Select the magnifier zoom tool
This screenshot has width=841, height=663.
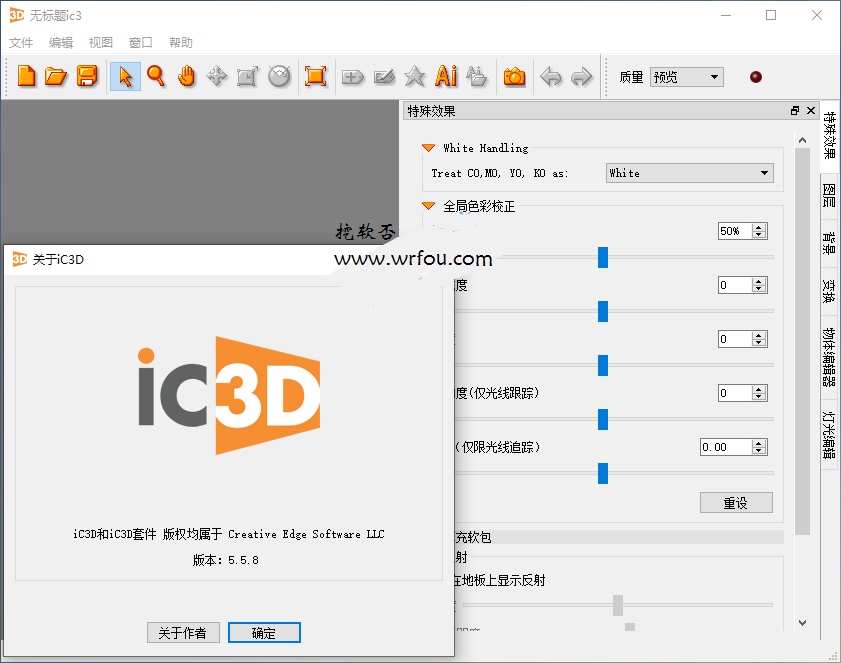156,77
